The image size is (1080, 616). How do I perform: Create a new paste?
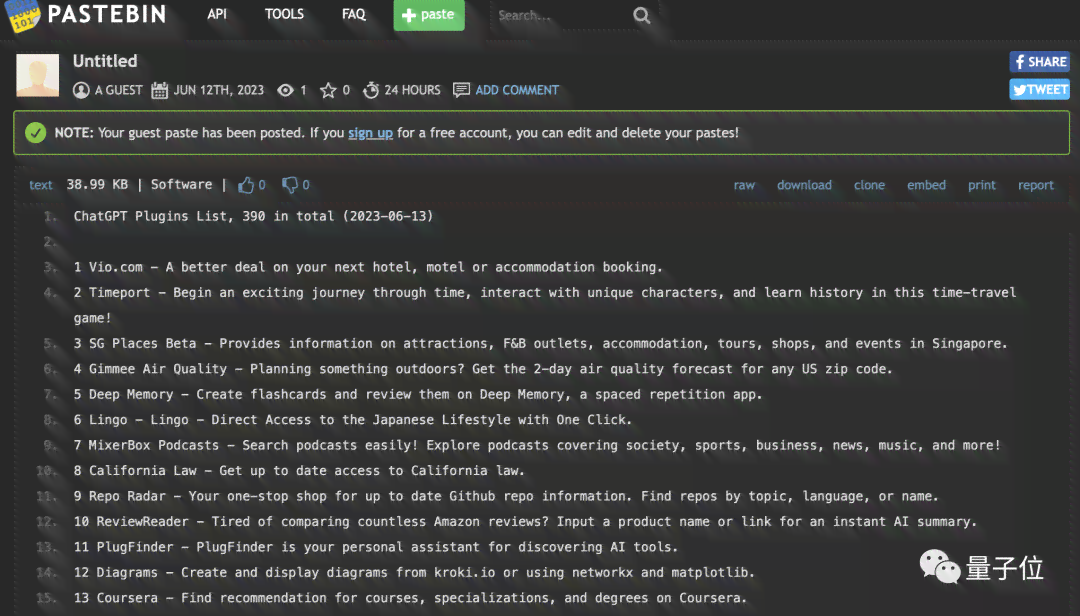click(x=429, y=14)
